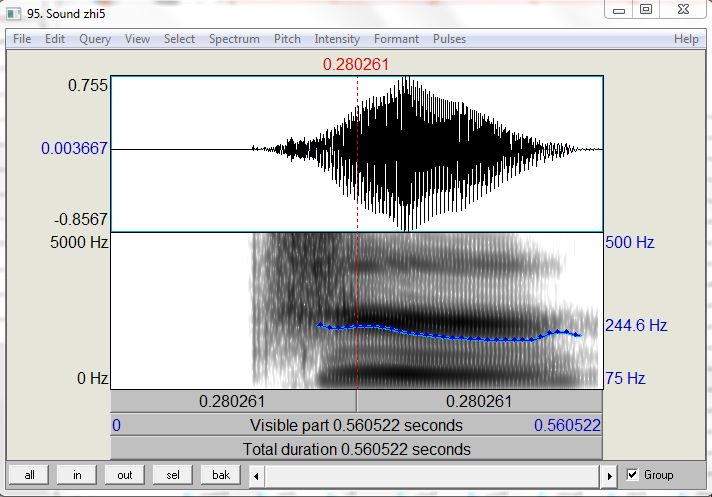Click the red cursor time 0.280261 label
The width and height of the screenshot is (712, 497).
(x=356, y=64)
